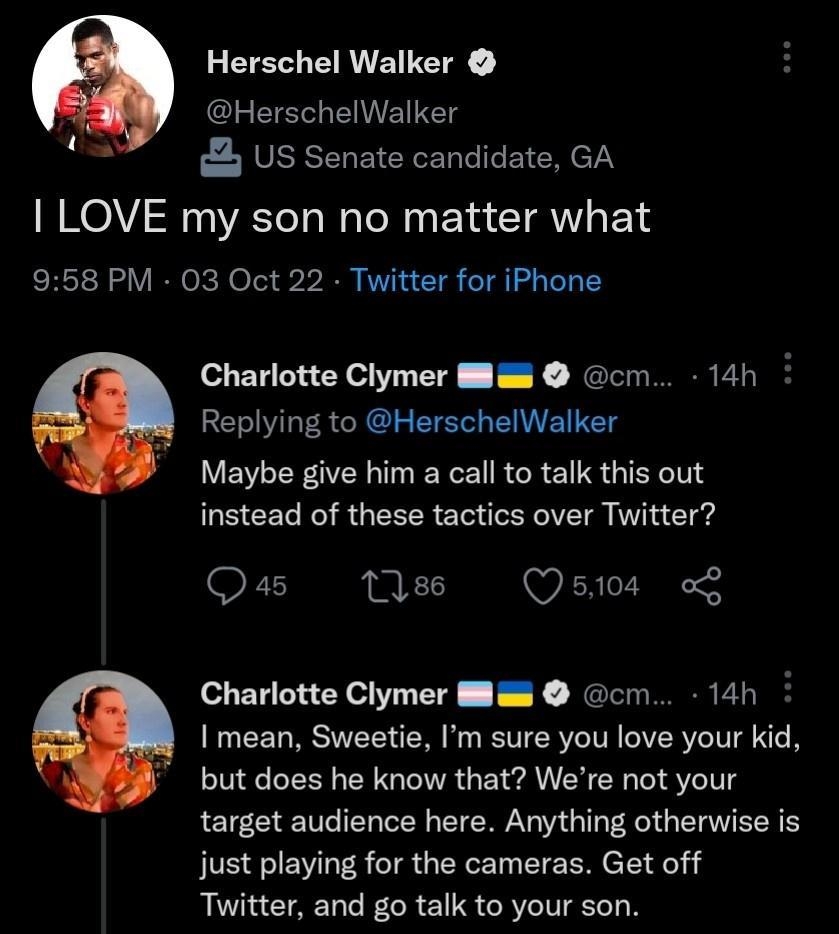The height and width of the screenshot is (934, 839).
Task: Tap the heart icon to like Clymer's reply
Action: 541,587
